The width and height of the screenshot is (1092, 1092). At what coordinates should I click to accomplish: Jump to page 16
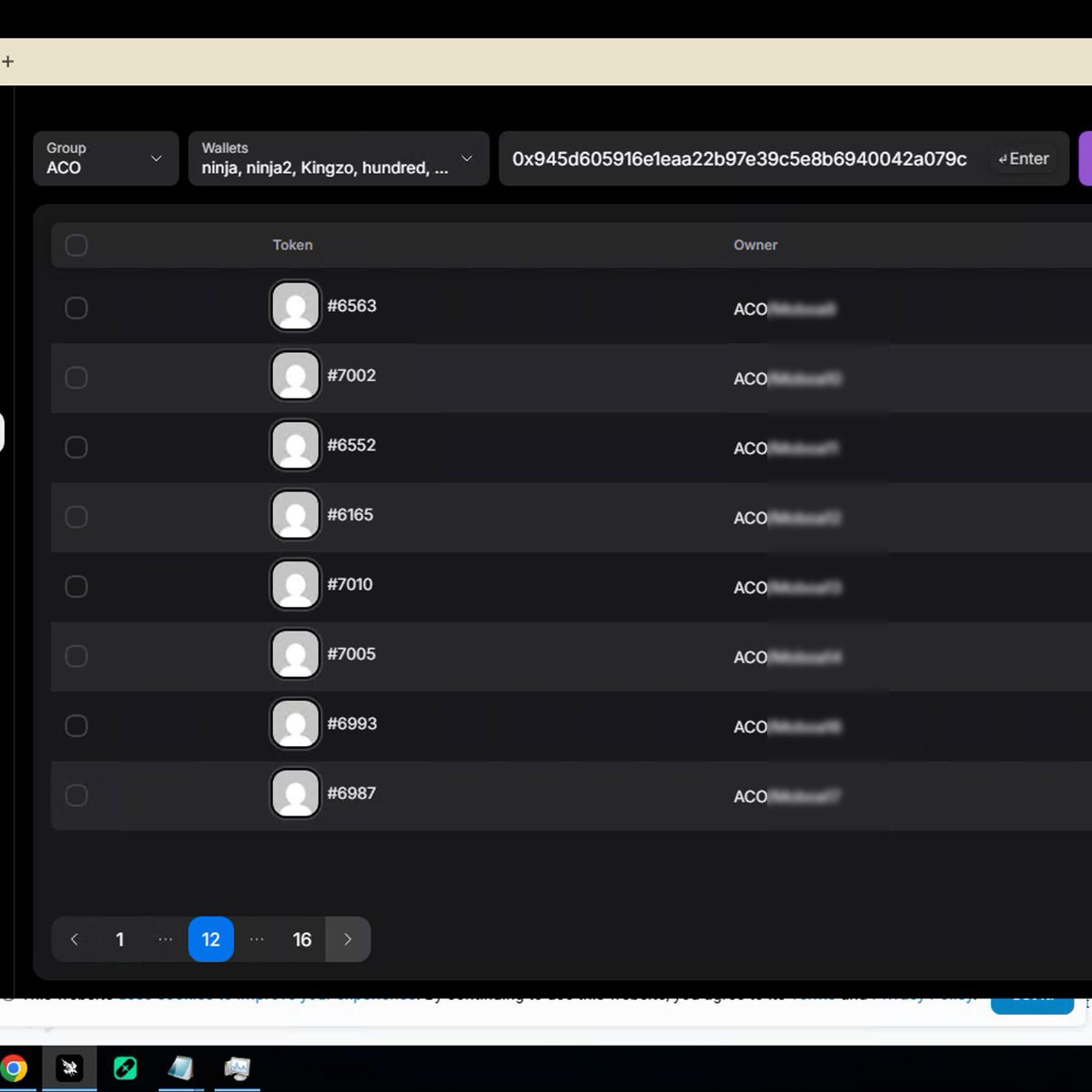302,939
